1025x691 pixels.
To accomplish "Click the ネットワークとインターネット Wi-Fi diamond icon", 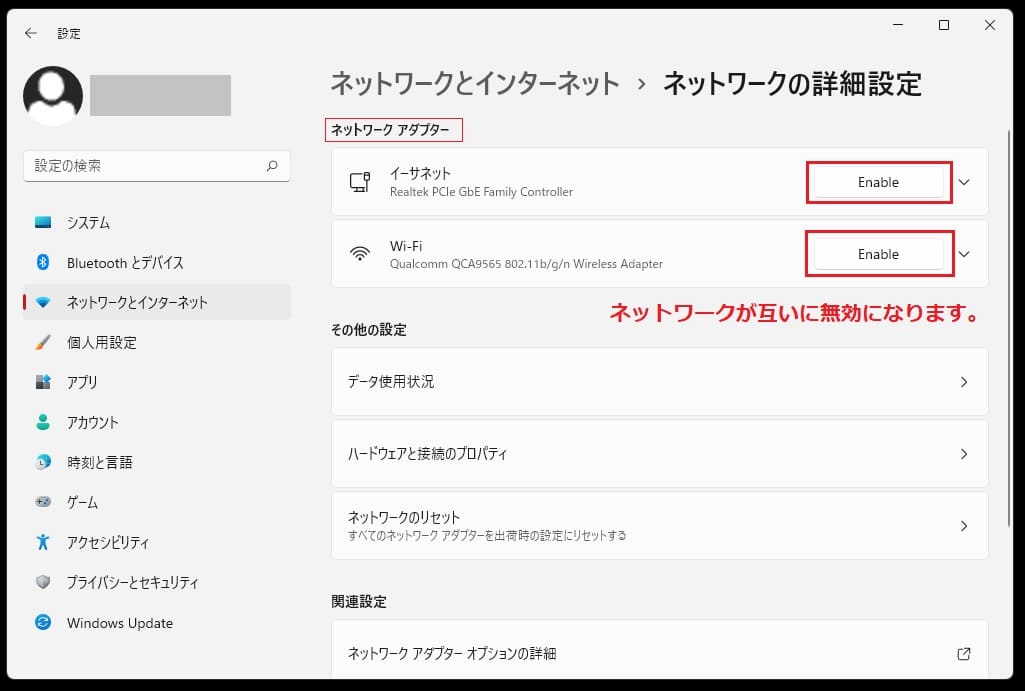I will pos(43,302).
